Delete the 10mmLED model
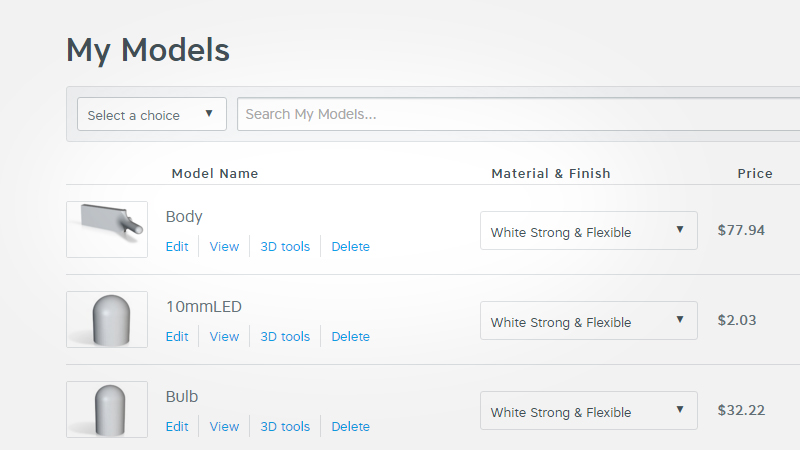The width and height of the screenshot is (800, 450). click(351, 337)
